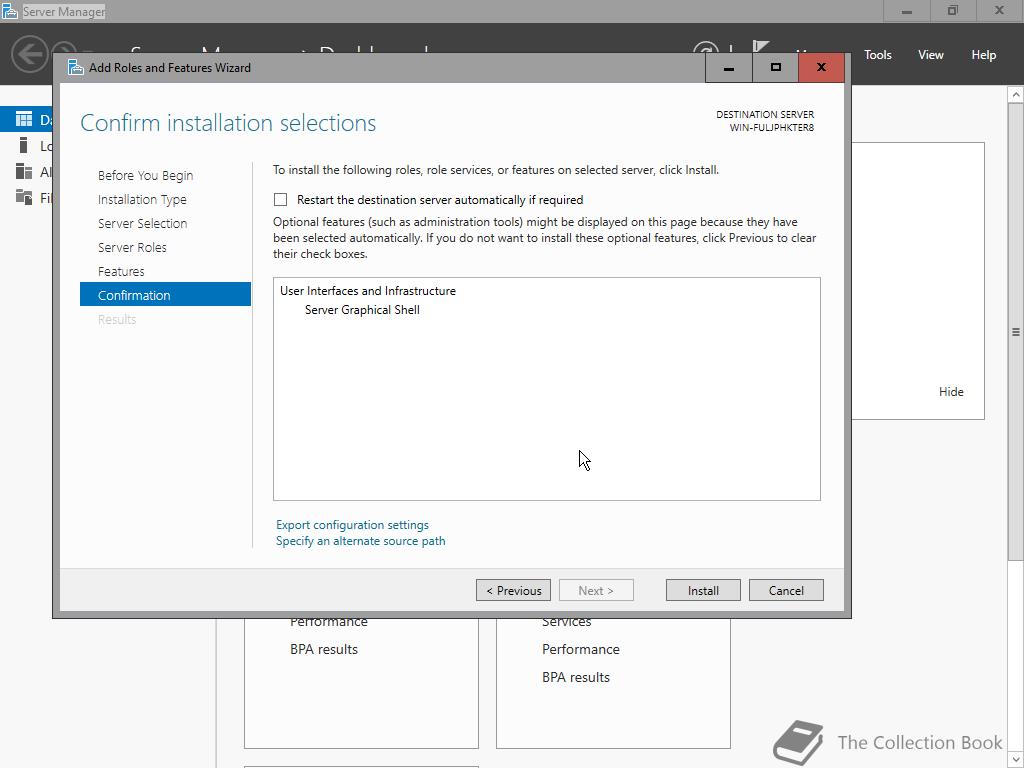Screen dimensions: 1024x768
Task: Open the Help menu in Server Manager
Action: (x=984, y=55)
